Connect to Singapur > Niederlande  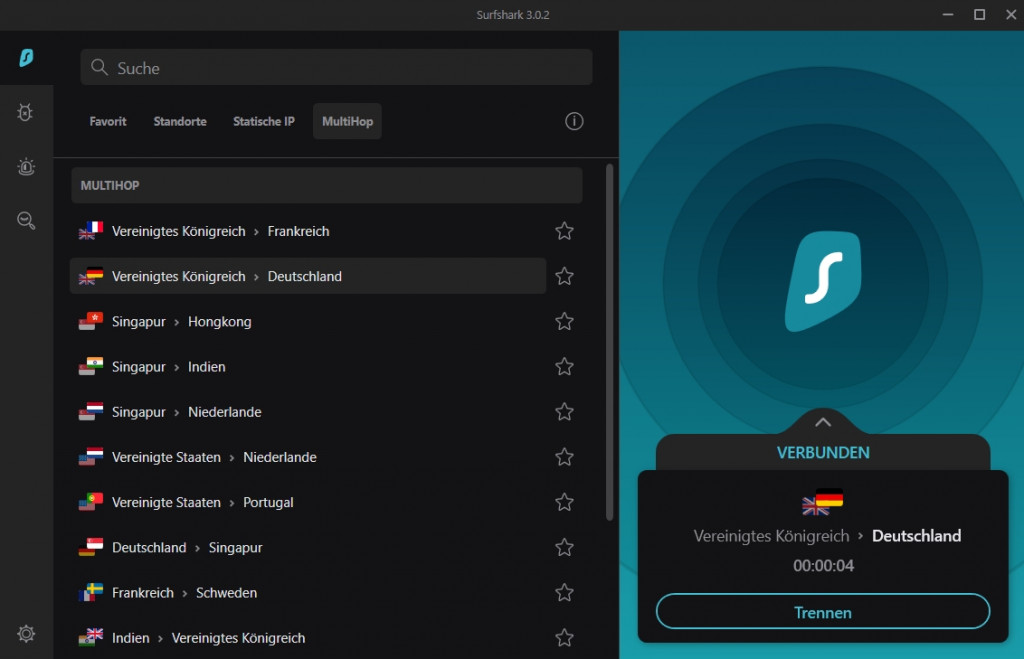(x=308, y=411)
